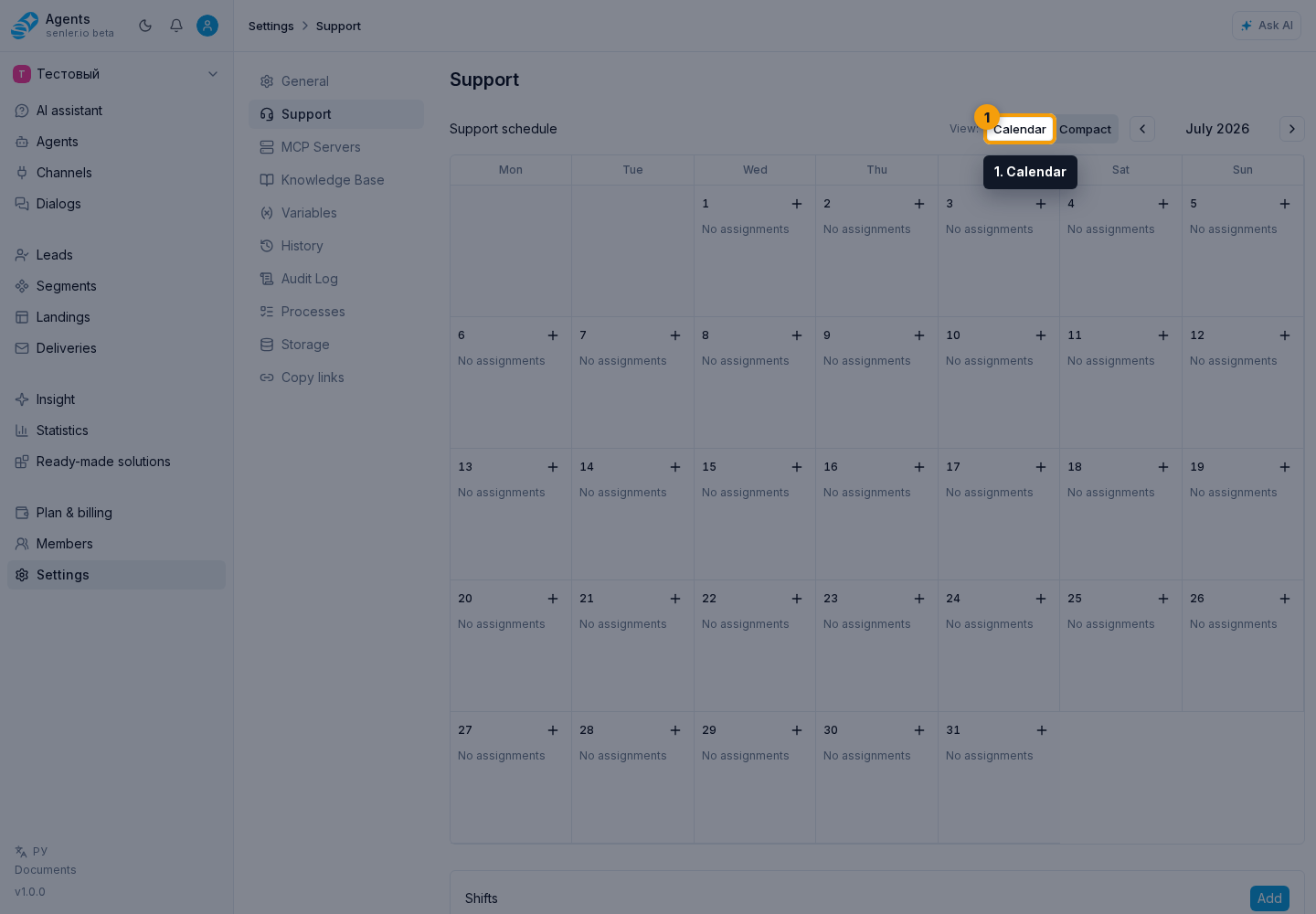Open Processes settings
Viewport: 1316px width, 914px height.
pyautogui.click(x=336, y=312)
